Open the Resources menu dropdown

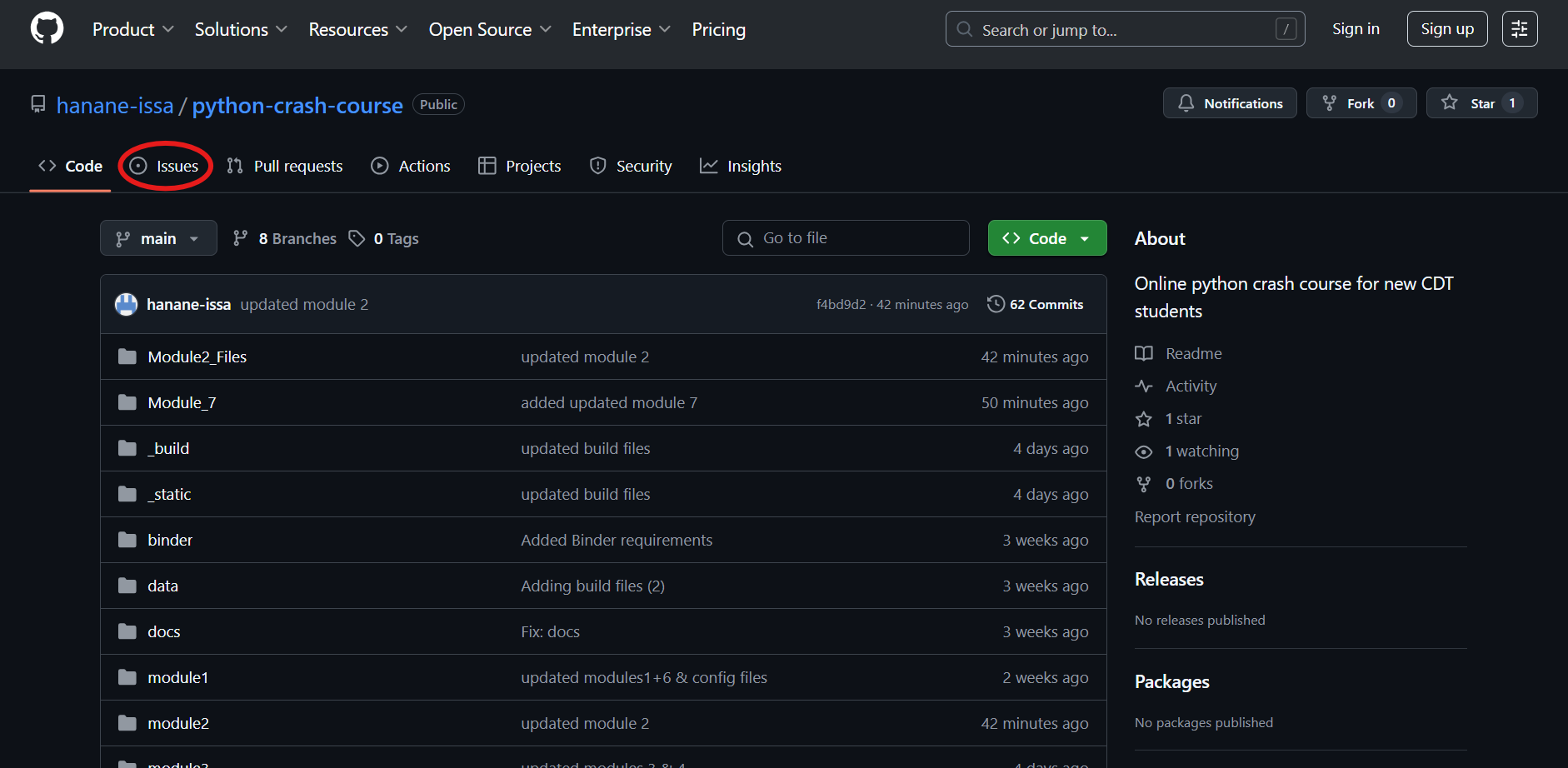pos(357,28)
